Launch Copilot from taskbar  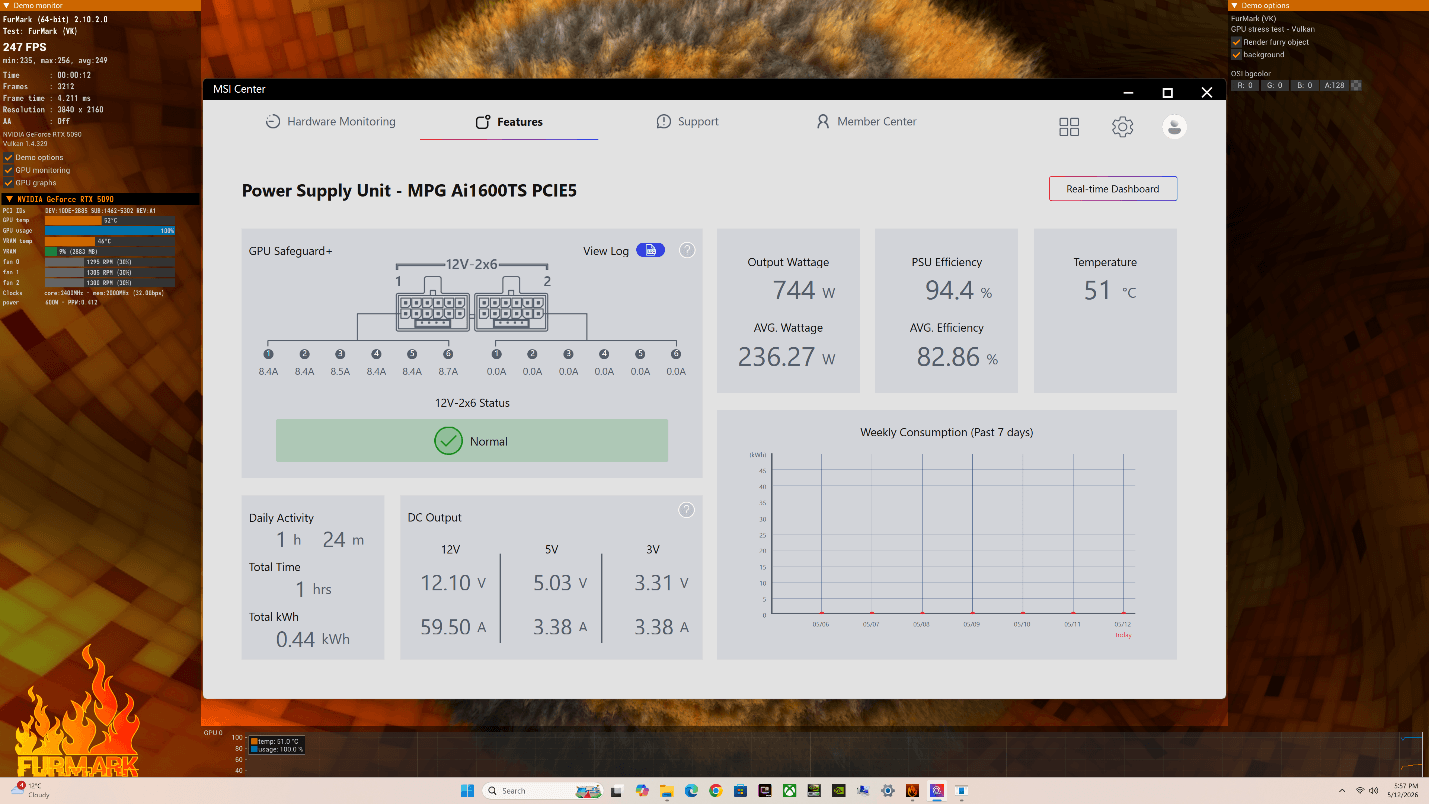(642, 790)
